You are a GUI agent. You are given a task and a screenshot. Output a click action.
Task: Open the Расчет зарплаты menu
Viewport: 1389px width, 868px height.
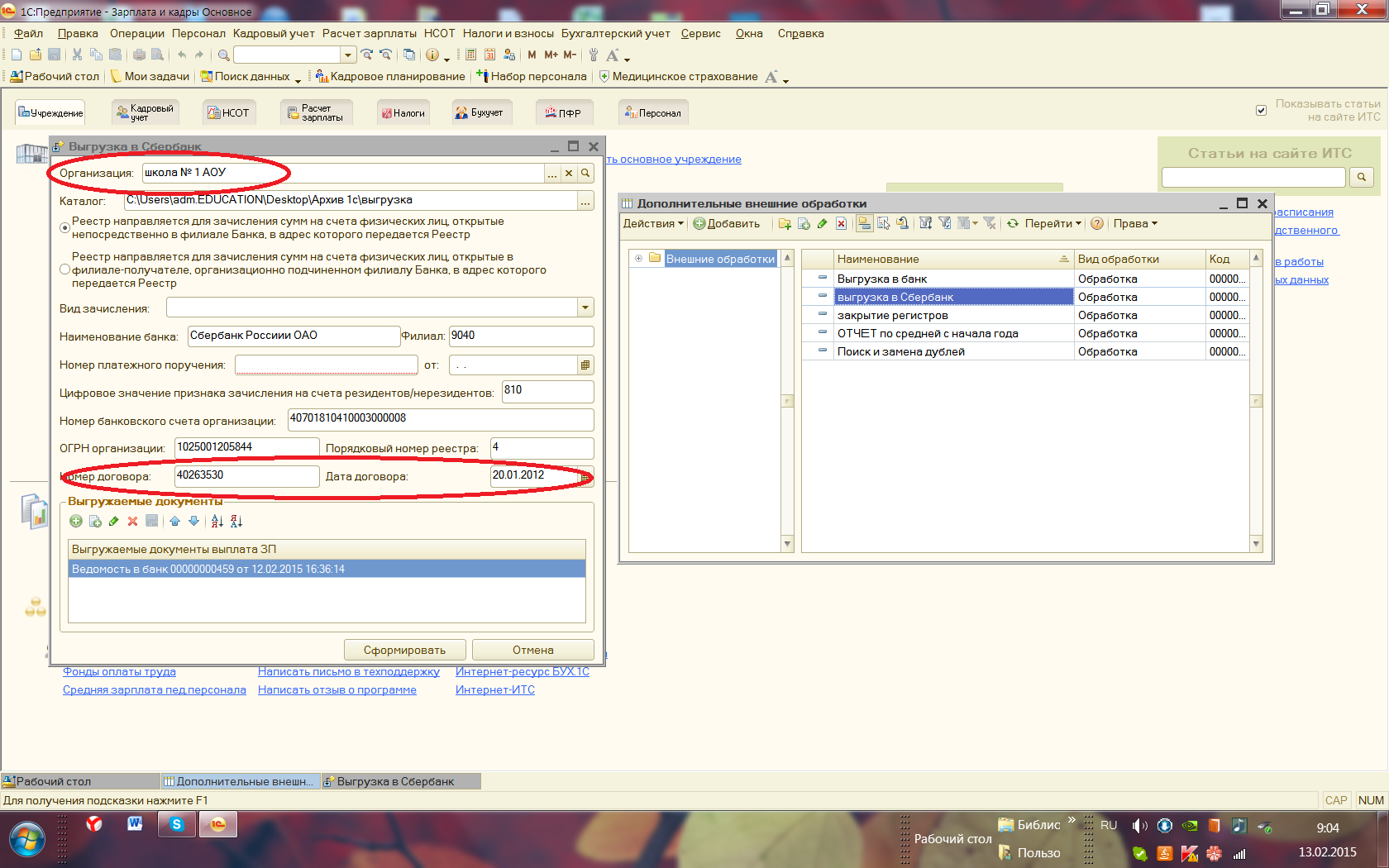click(369, 34)
